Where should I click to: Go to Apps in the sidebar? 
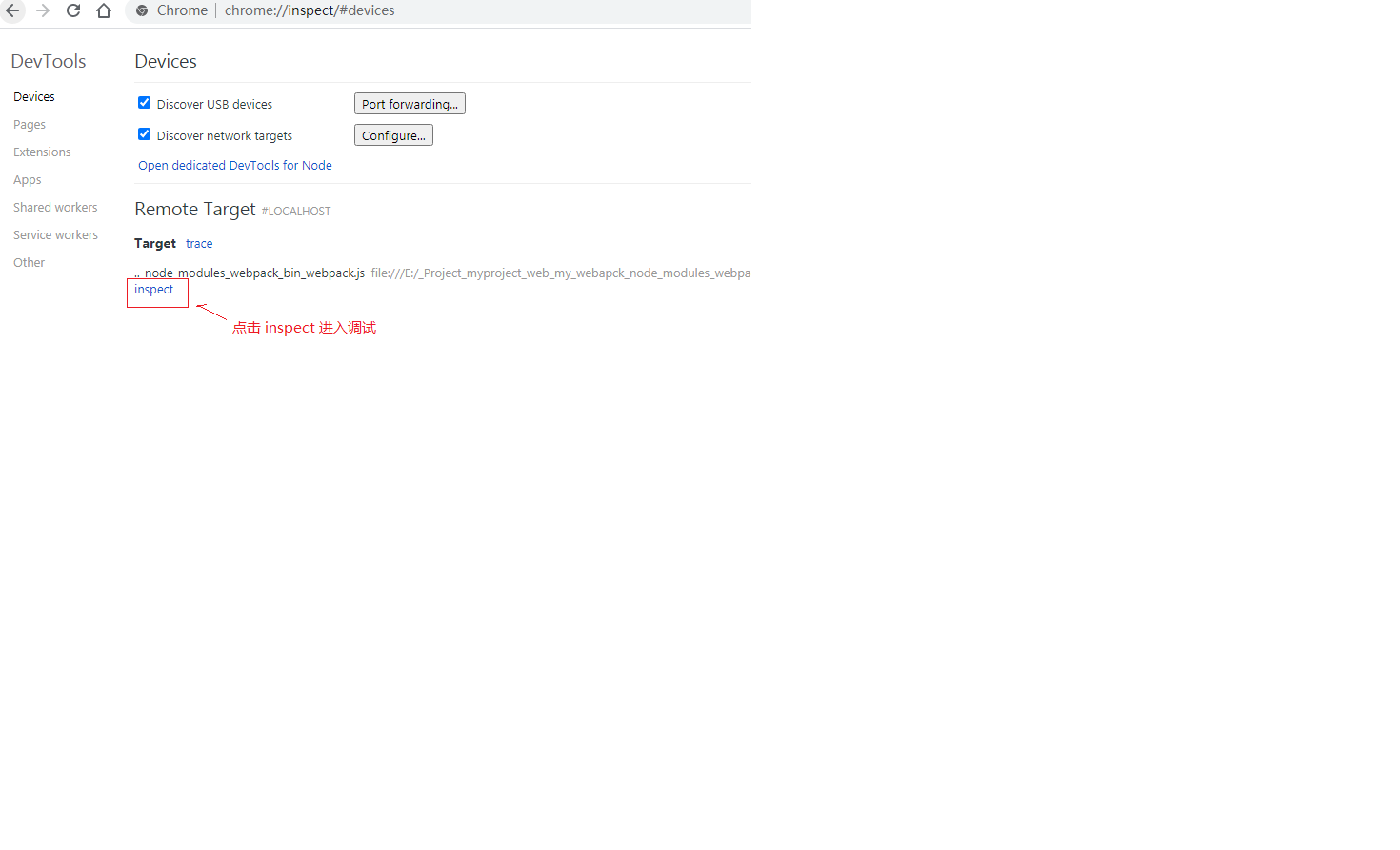pyautogui.click(x=28, y=180)
